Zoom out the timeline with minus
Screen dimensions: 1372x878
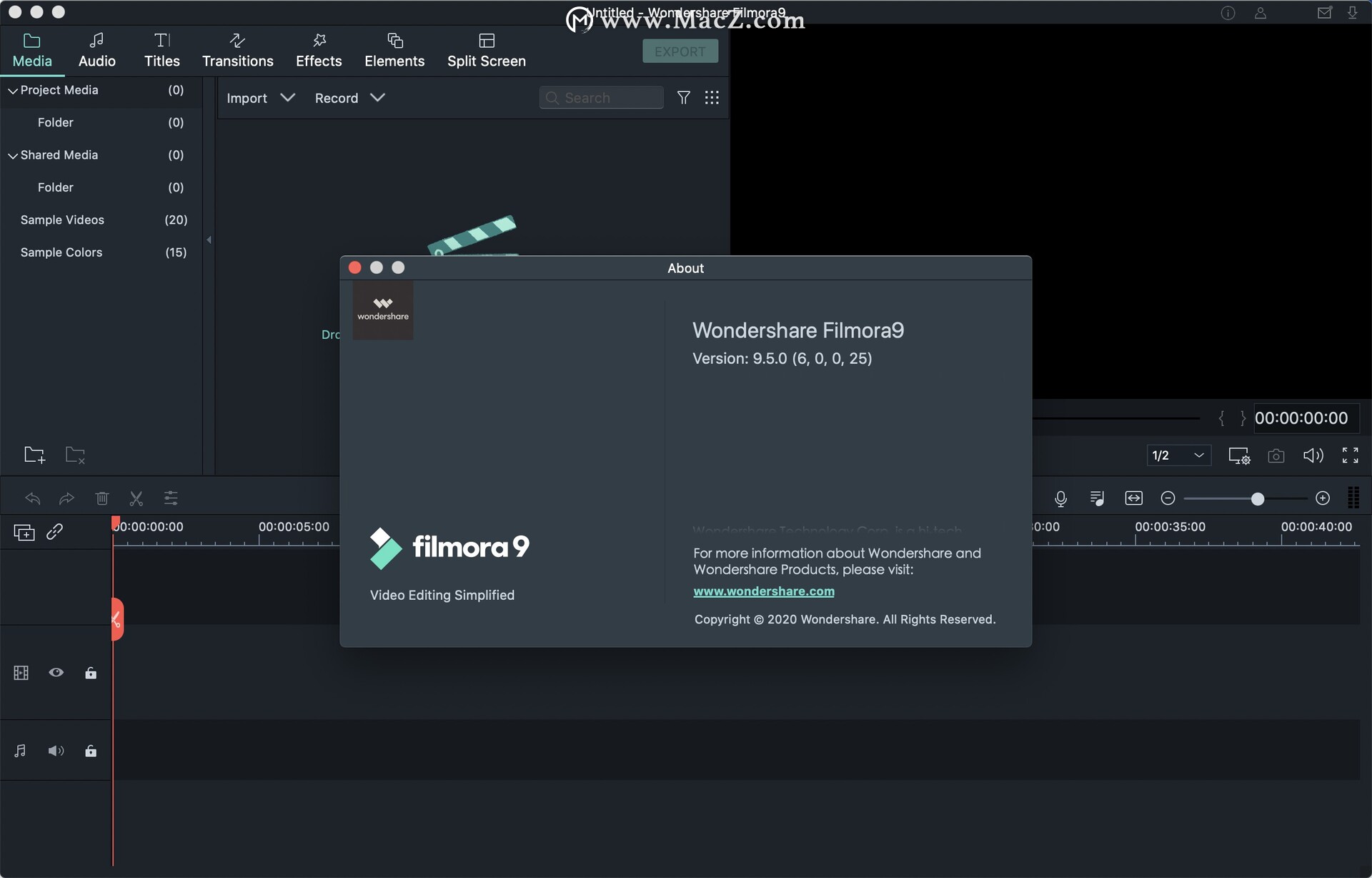[x=1168, y=498]
